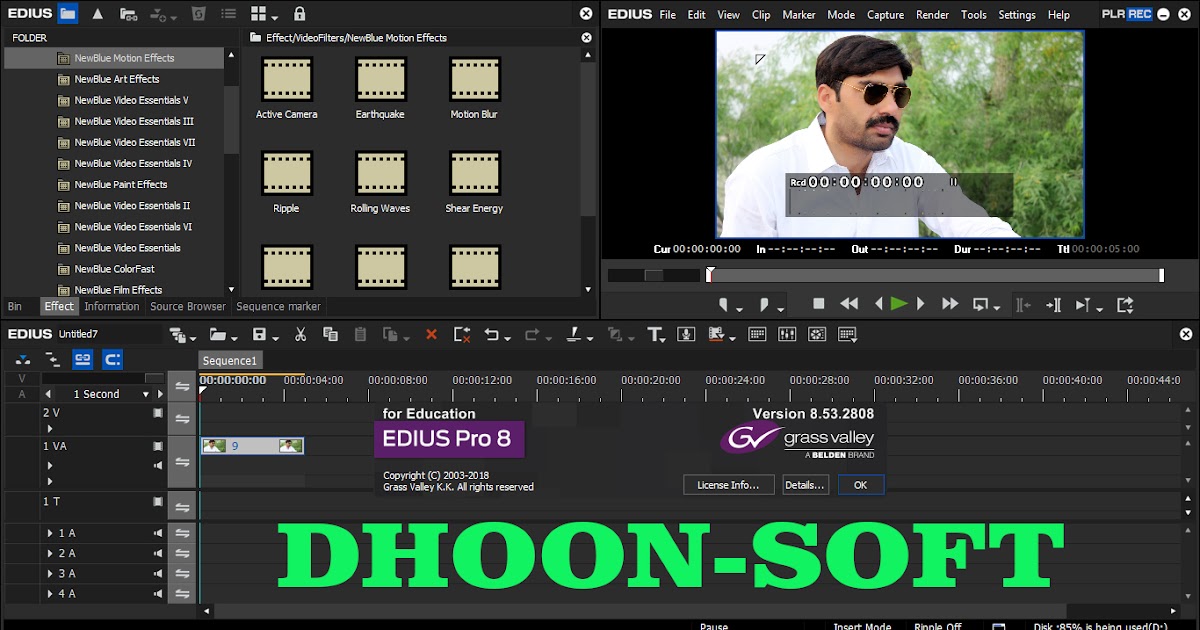Viewport: 1200px width, 630px height.
Task: Select clip 9 on the 1 VA track
Action: (x=252, y=446)
